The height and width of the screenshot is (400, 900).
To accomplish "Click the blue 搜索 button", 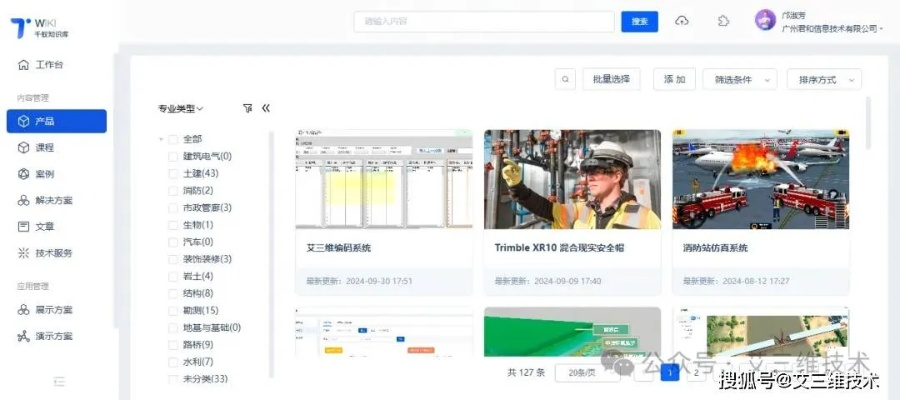I will click(640, 21).
